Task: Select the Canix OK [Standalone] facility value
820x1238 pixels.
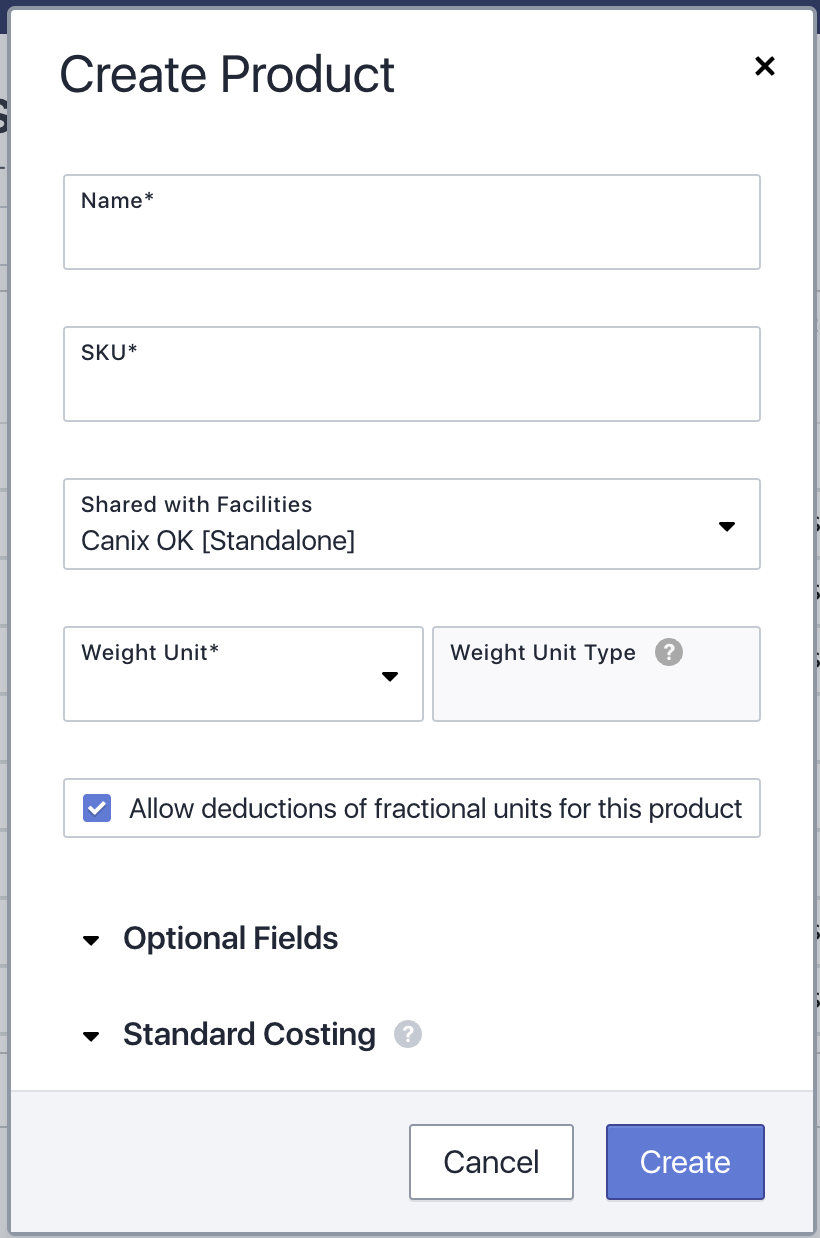Action: (218, 541)
